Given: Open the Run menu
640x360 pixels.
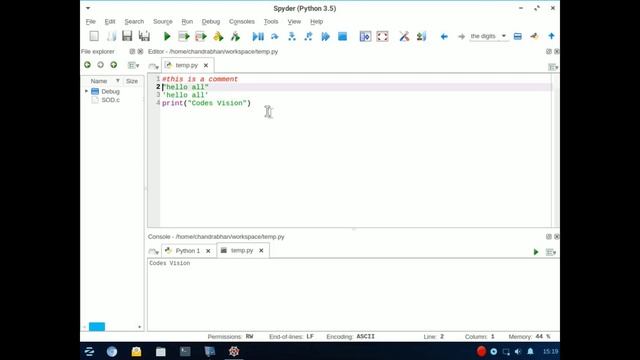Looking at the screenshot, I should [x=187, y=22].
